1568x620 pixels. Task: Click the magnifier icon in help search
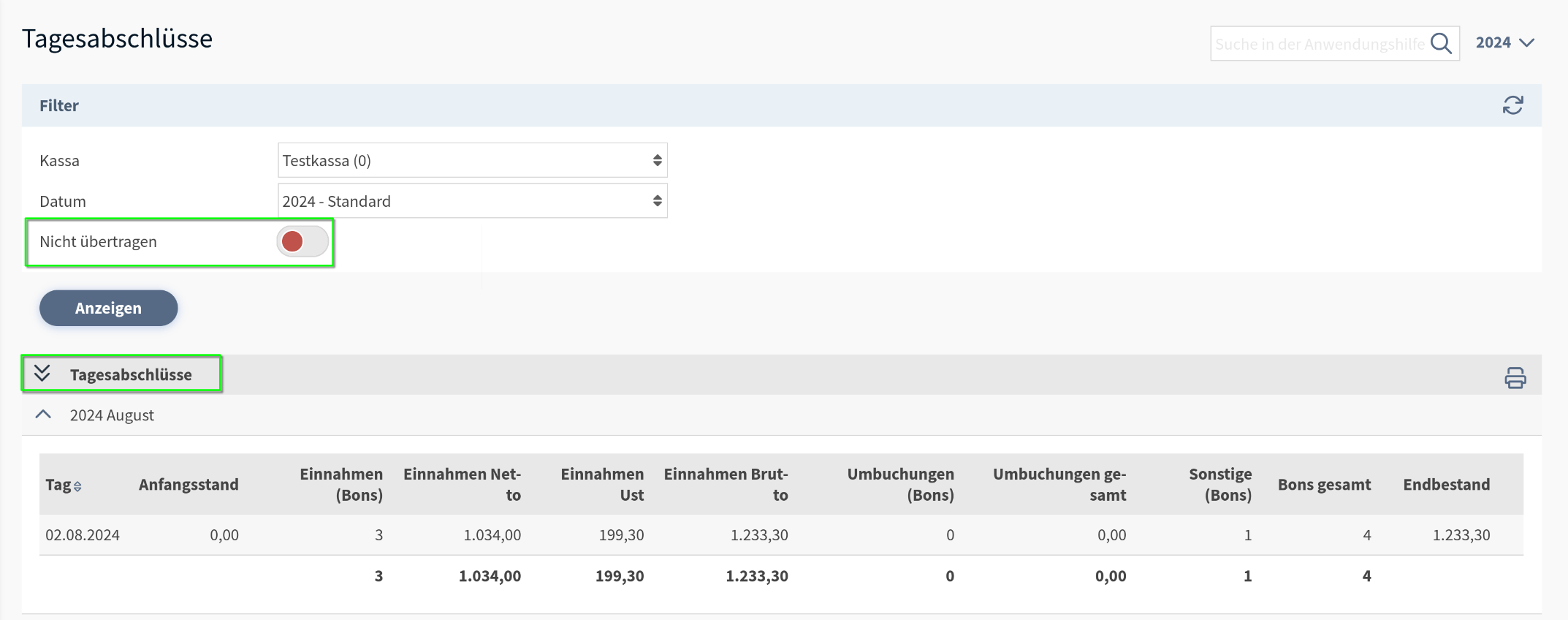pyautogui.click(x=1440, y=44)
